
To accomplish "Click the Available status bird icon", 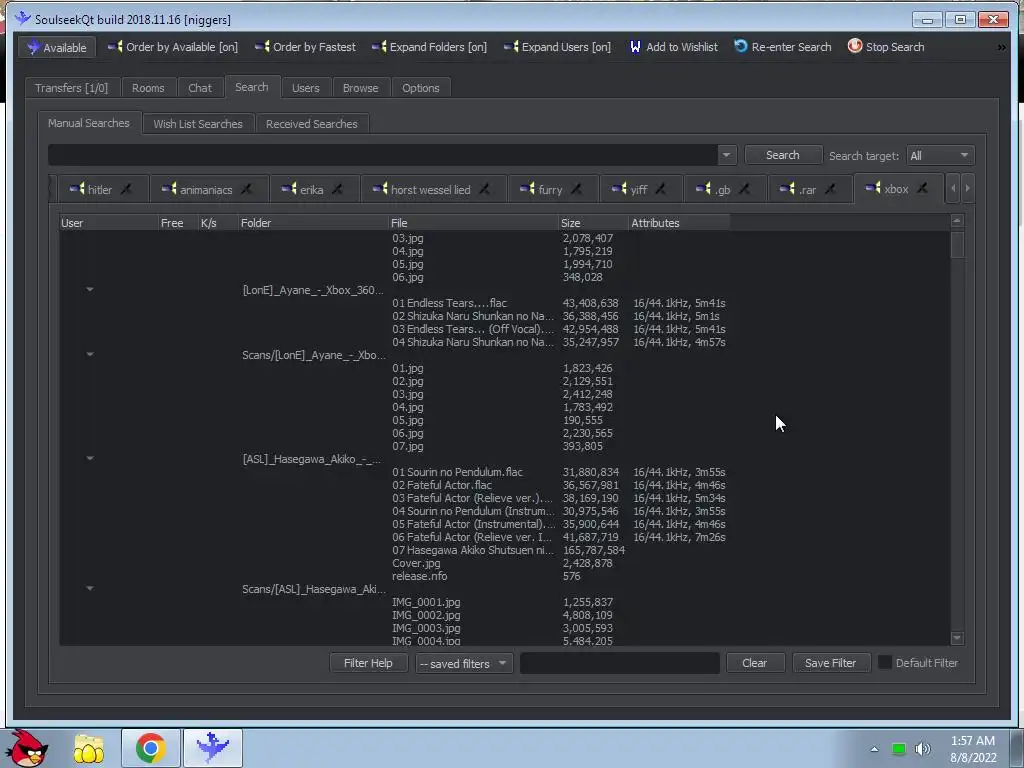I will pos(33,47).
